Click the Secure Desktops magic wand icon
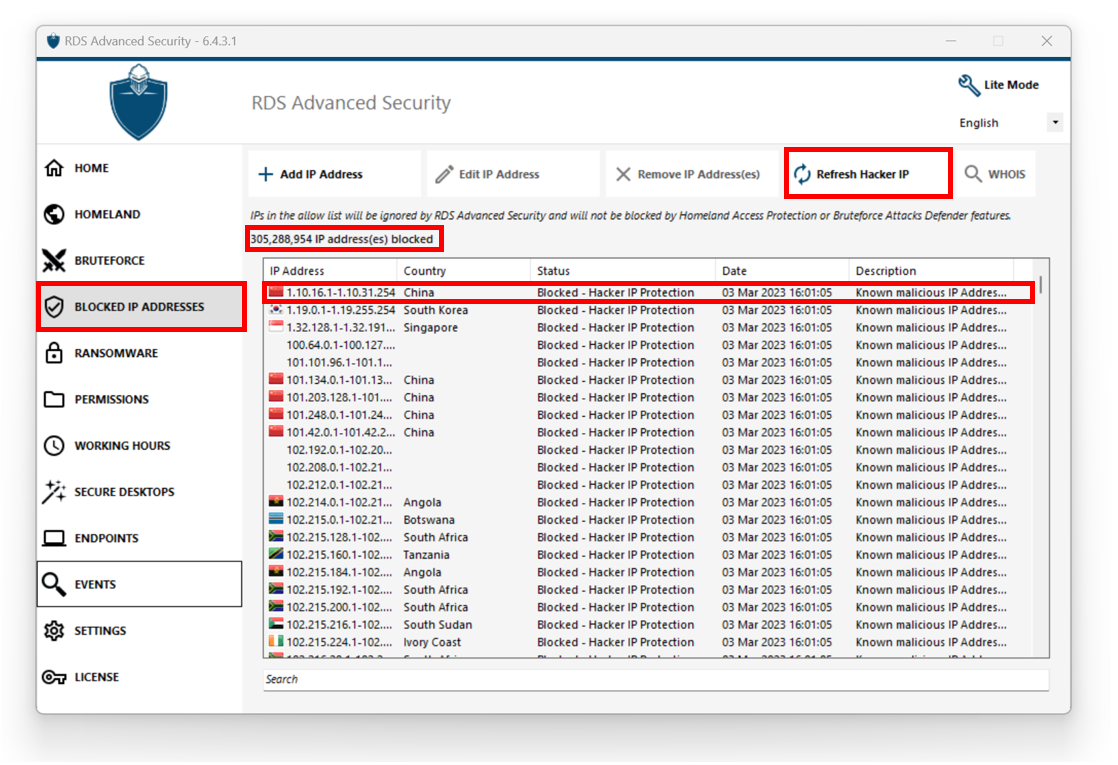1118x765 pixels. point(54,492)
